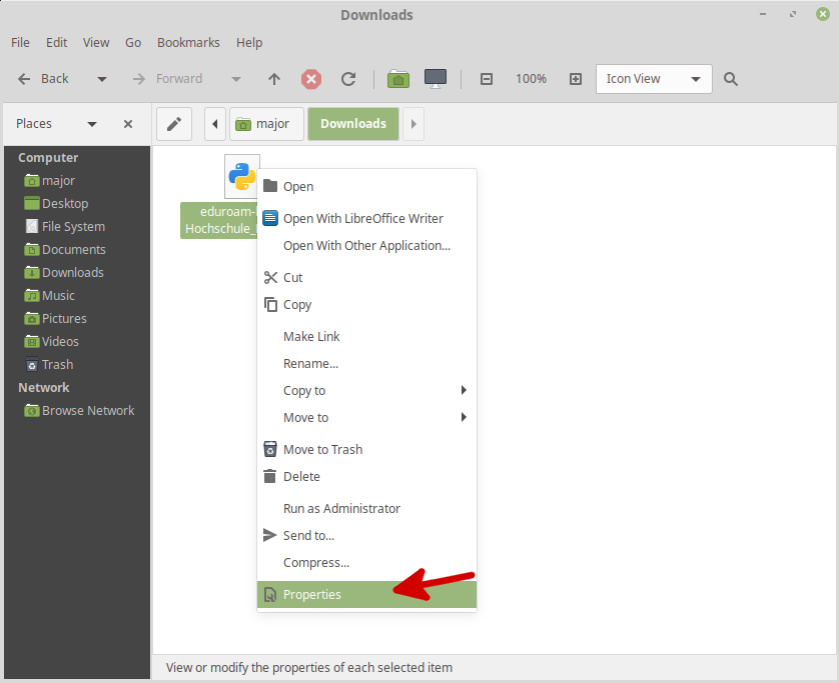
Task: Click the Back navigation button
Action: click(x=44, y=79)
